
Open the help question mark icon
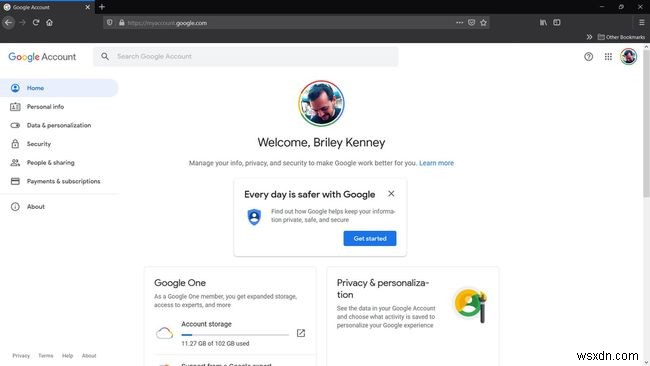588,57
